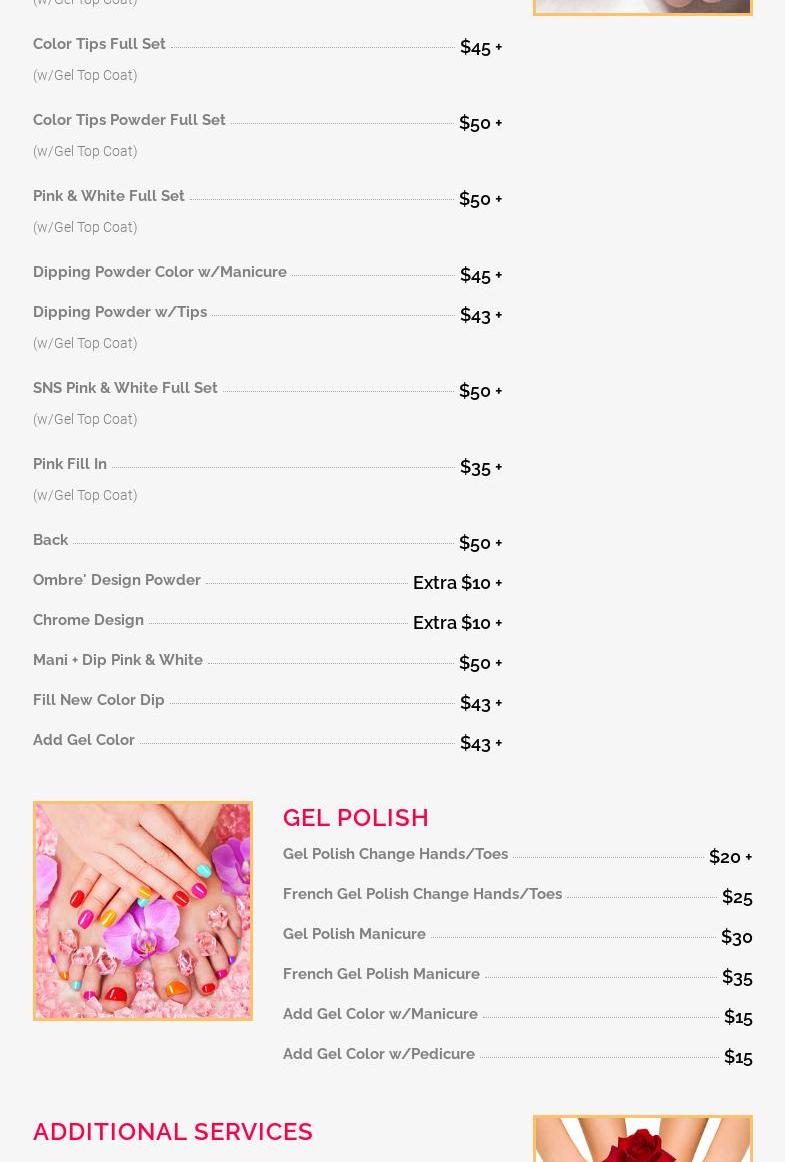
Task: Click Color Tips Full Set item
Action: tap(99, 44)
